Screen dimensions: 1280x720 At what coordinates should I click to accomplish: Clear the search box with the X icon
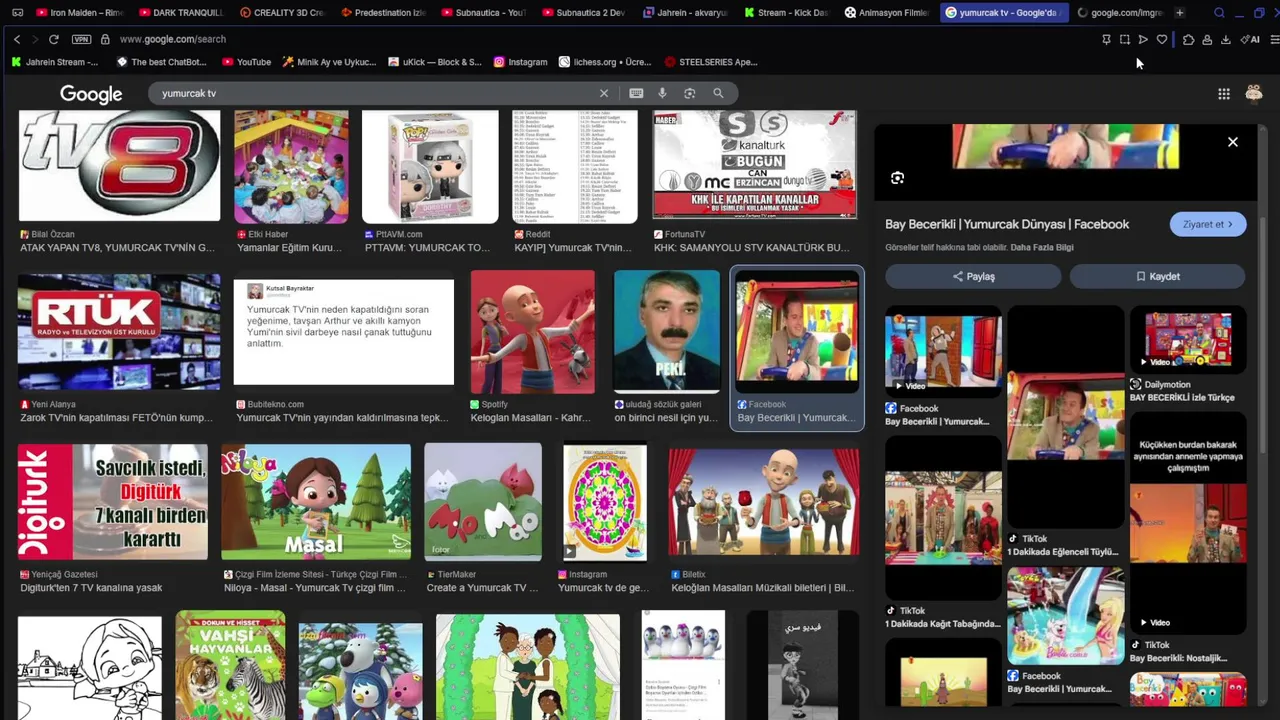(x=604, y=93)
